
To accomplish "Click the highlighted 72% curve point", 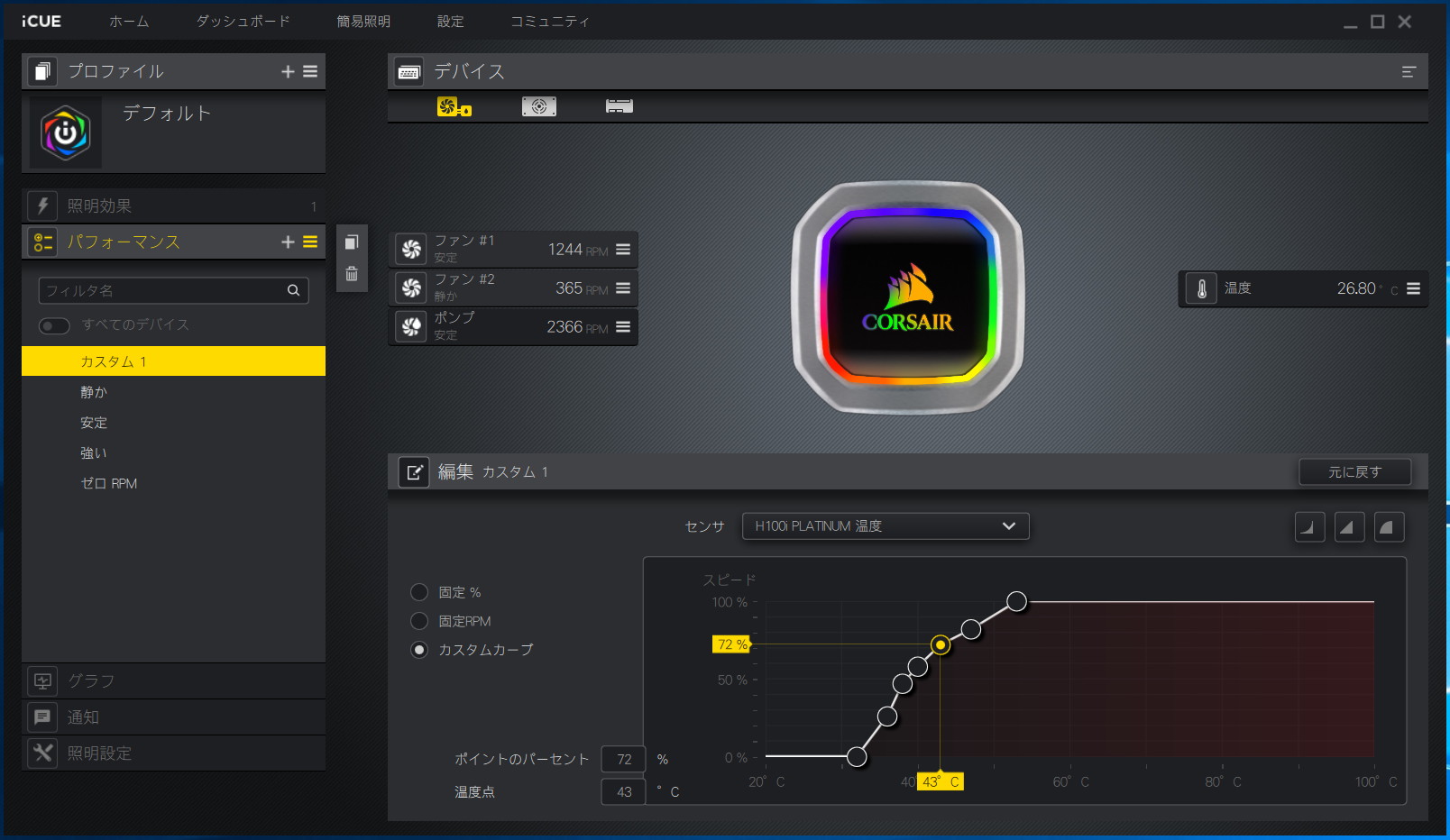I will (941, 644).
